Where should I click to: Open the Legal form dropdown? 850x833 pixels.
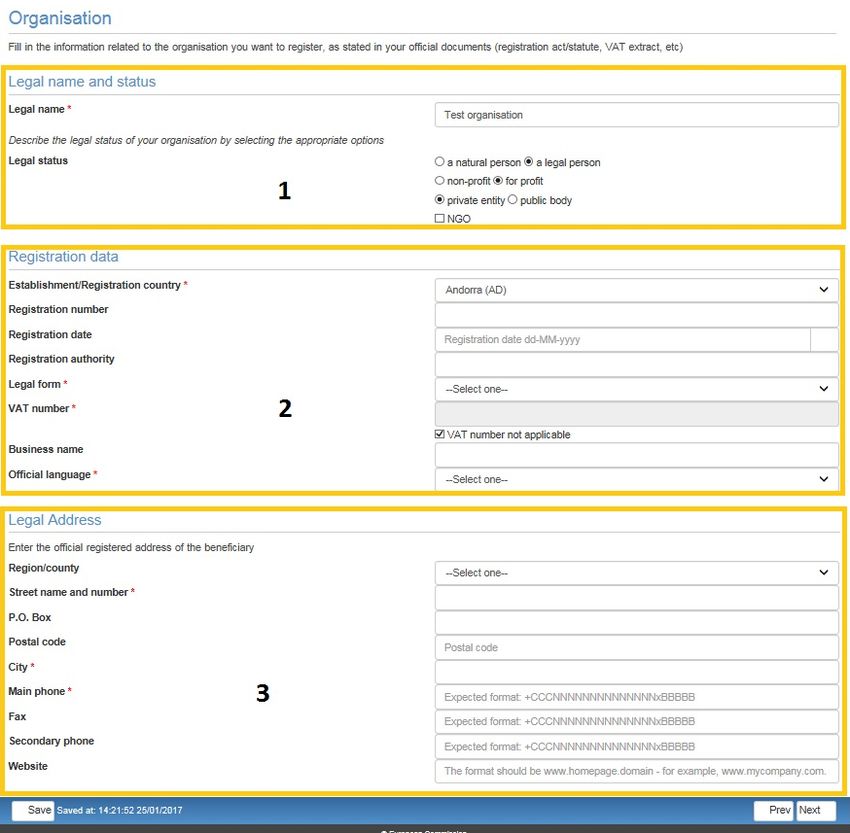point(636,389)
